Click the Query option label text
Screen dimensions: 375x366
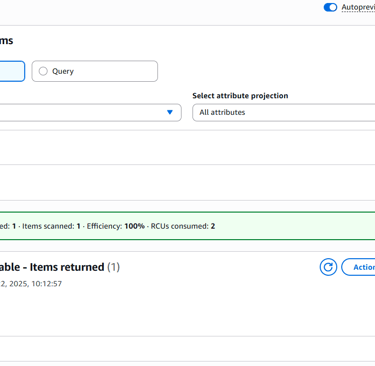tap(63, 71)
